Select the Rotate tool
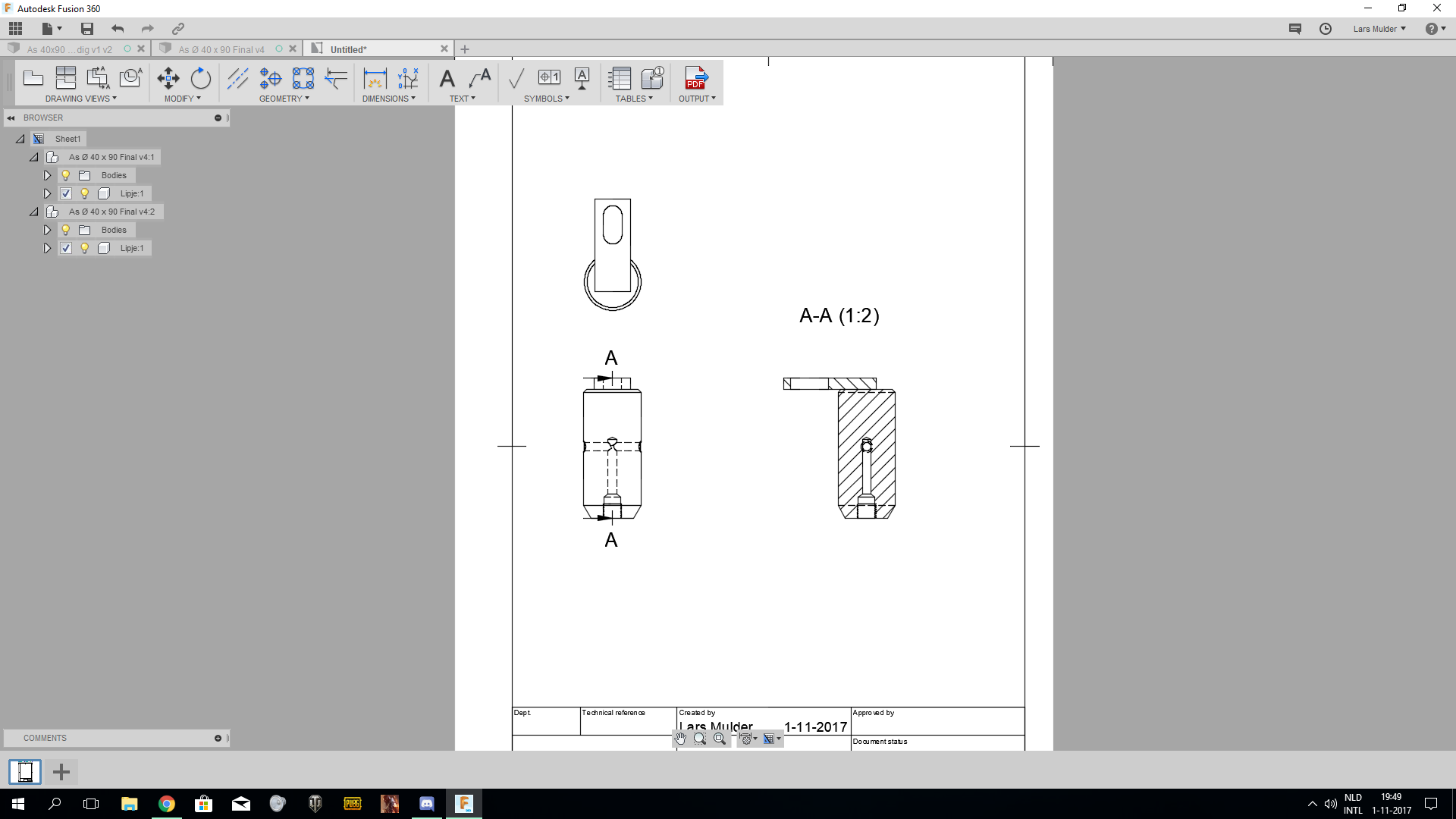 point(201,77)
